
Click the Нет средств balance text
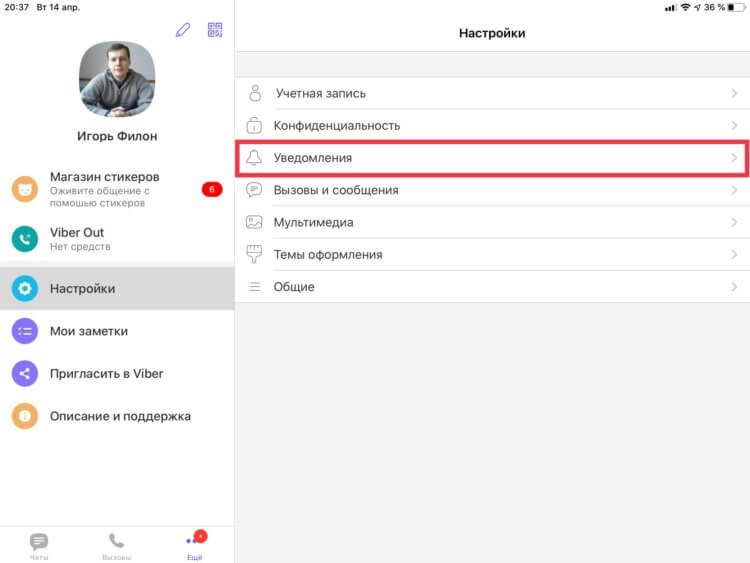pyautogui.click(x=80, y=247)
